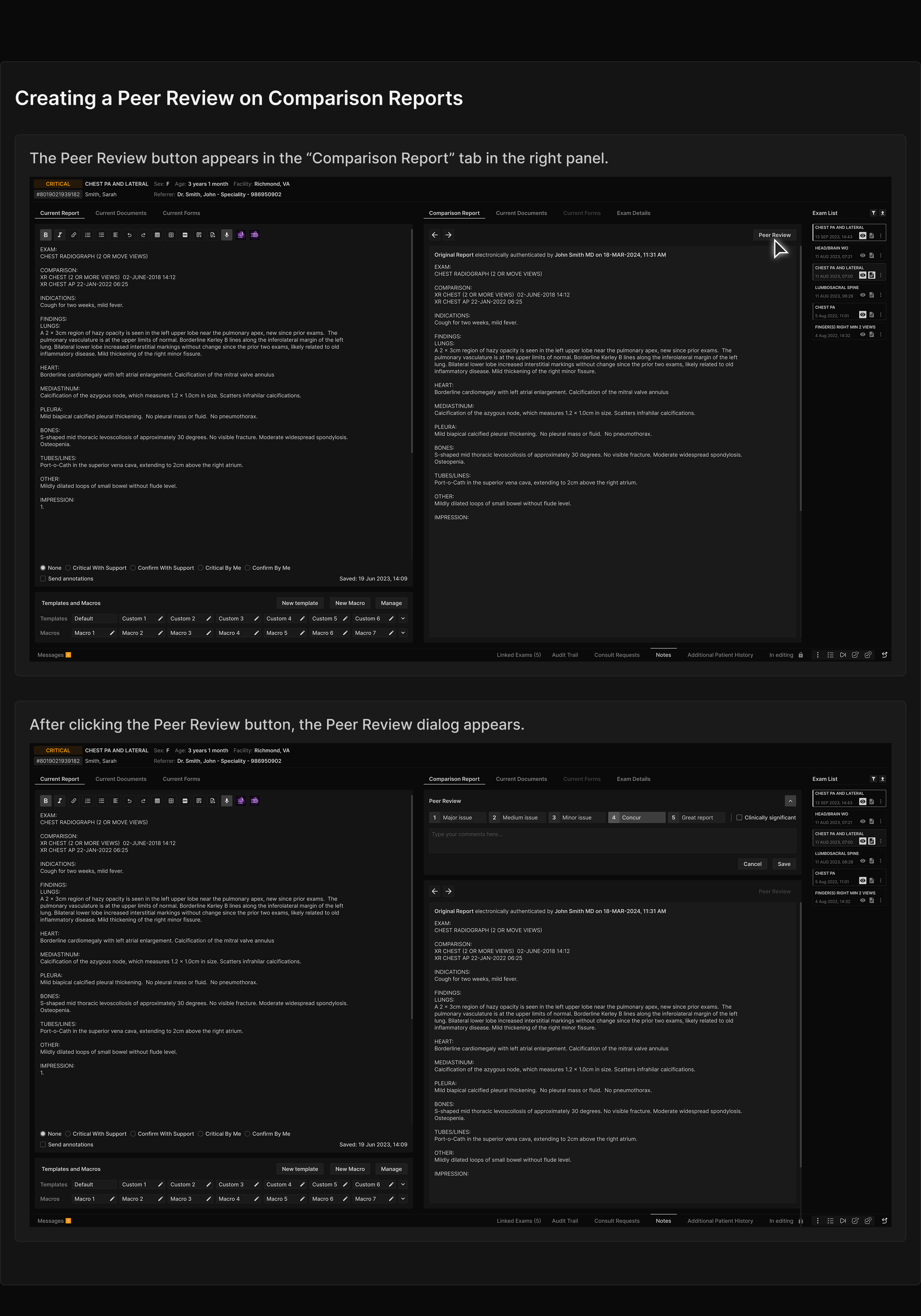921x1316 pixels.
Task: Click the Exam List filter icon in the upper mockup
Action: 874,213
